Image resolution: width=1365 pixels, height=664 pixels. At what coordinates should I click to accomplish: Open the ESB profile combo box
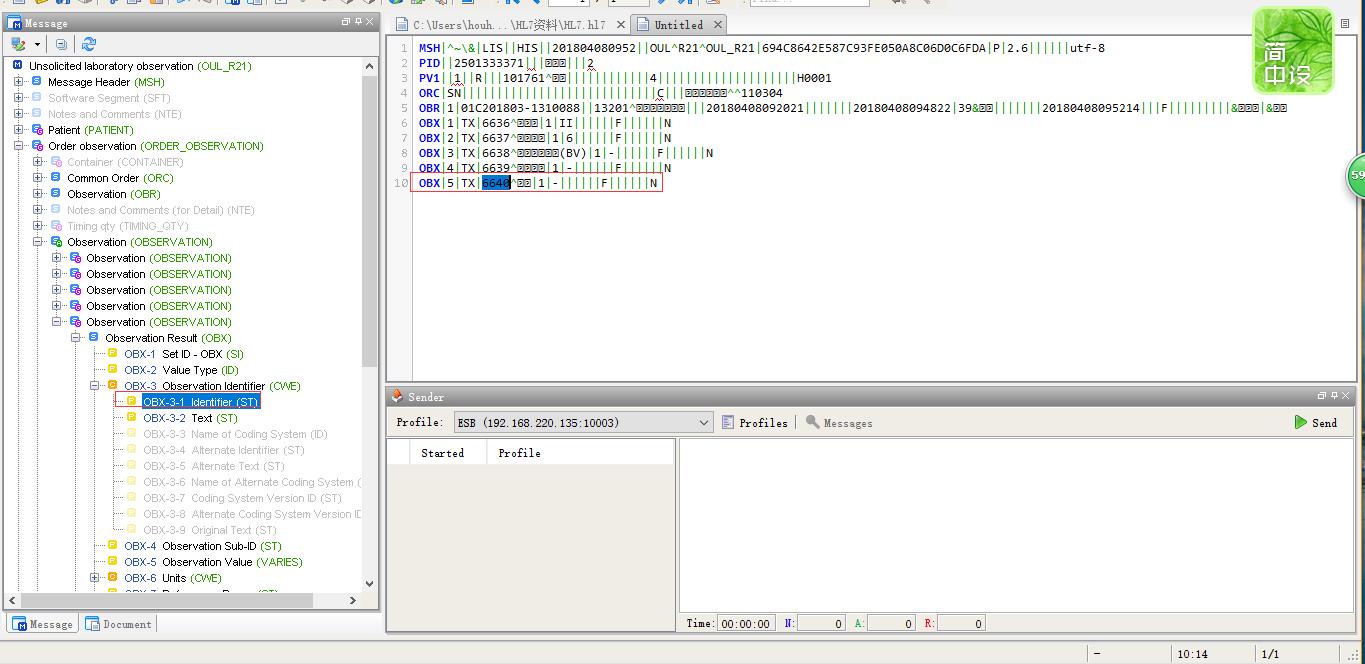click(584, 423)
